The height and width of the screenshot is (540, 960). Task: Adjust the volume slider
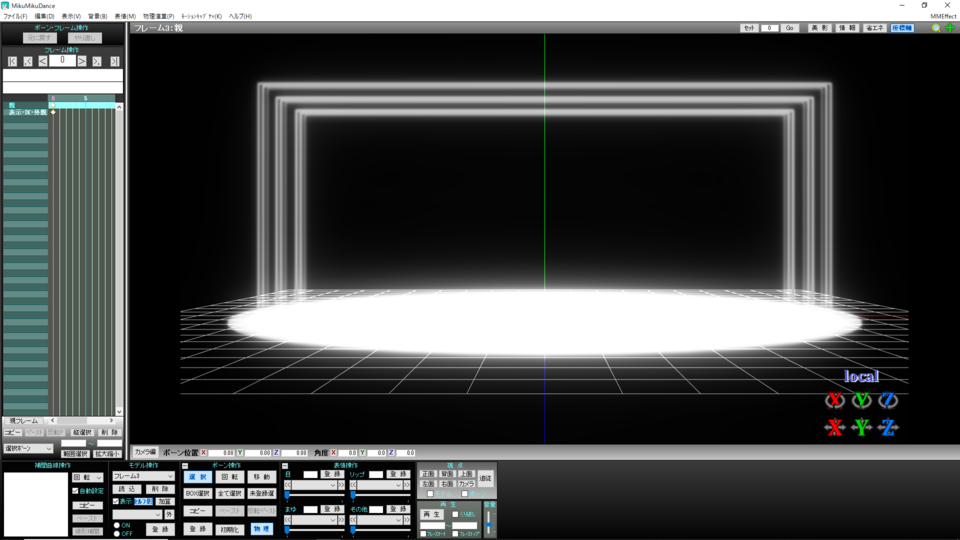click(489, 522)
